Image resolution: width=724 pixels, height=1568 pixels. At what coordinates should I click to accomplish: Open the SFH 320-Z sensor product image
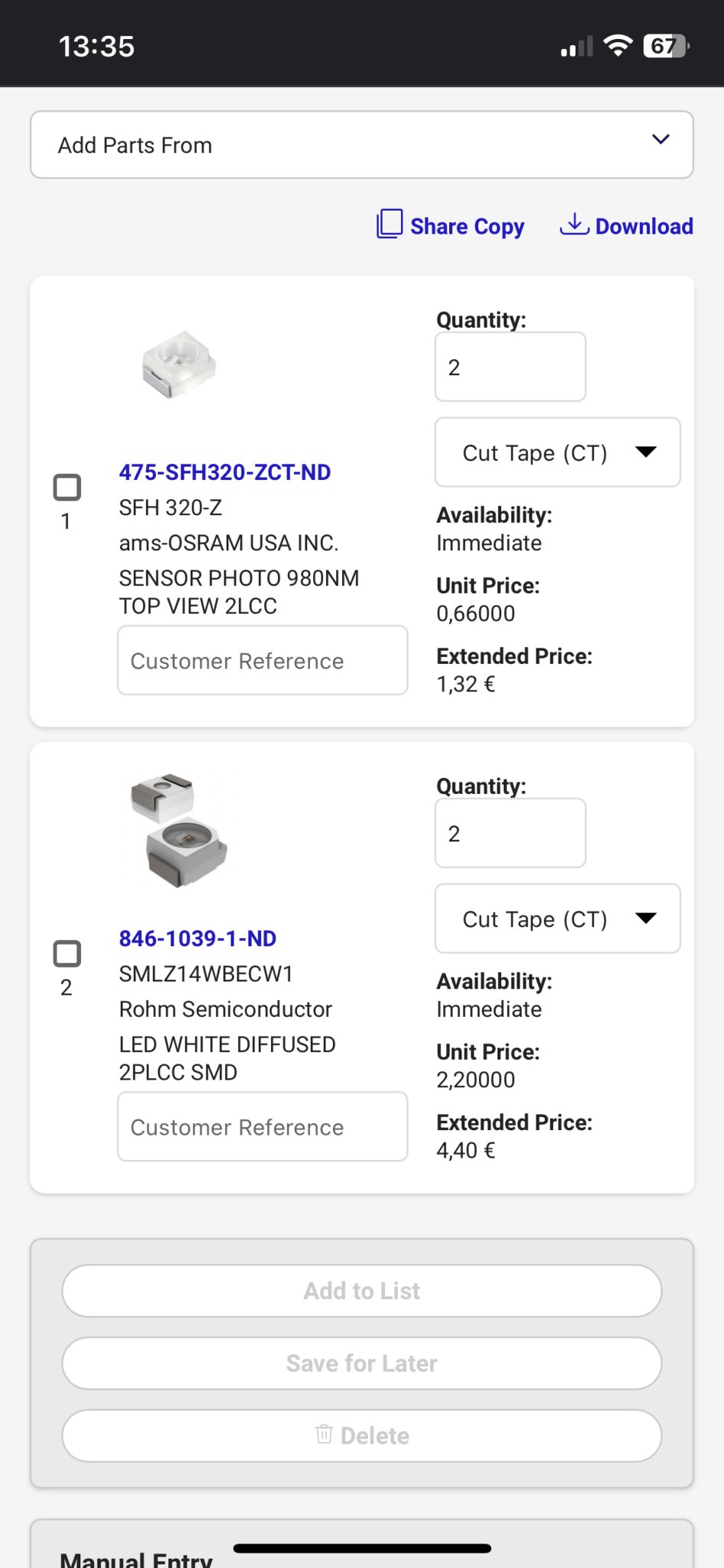pos(179,365)
